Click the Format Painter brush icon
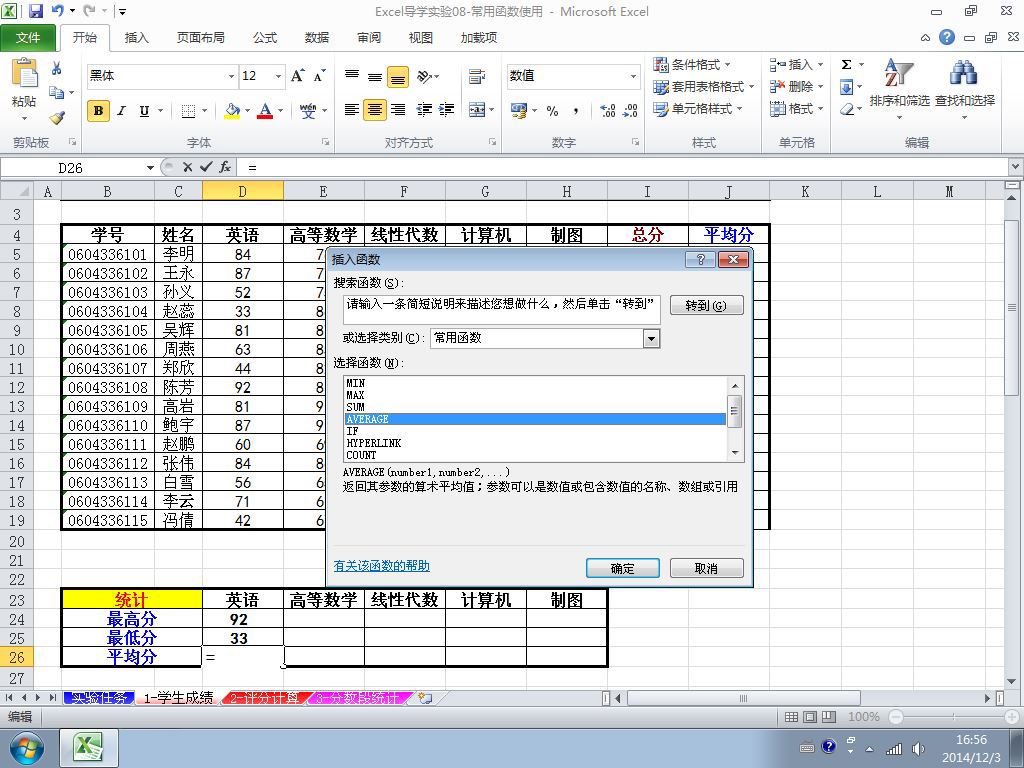1024x768 pixels. 57,118
